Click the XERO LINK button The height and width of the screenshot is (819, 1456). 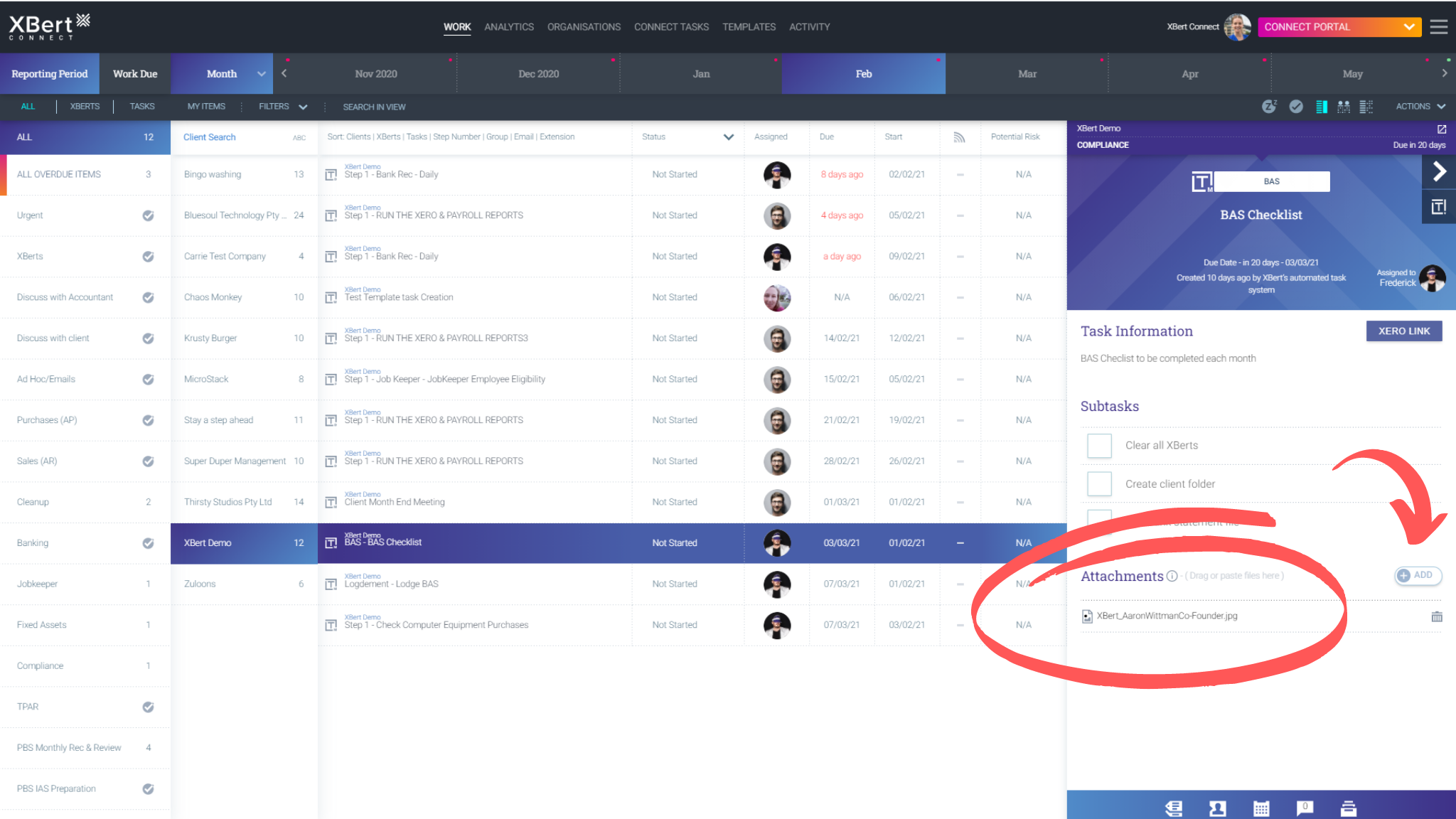point(1404,331)
